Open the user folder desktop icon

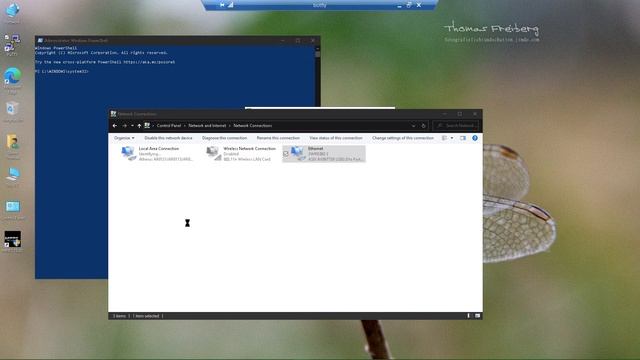13,145
